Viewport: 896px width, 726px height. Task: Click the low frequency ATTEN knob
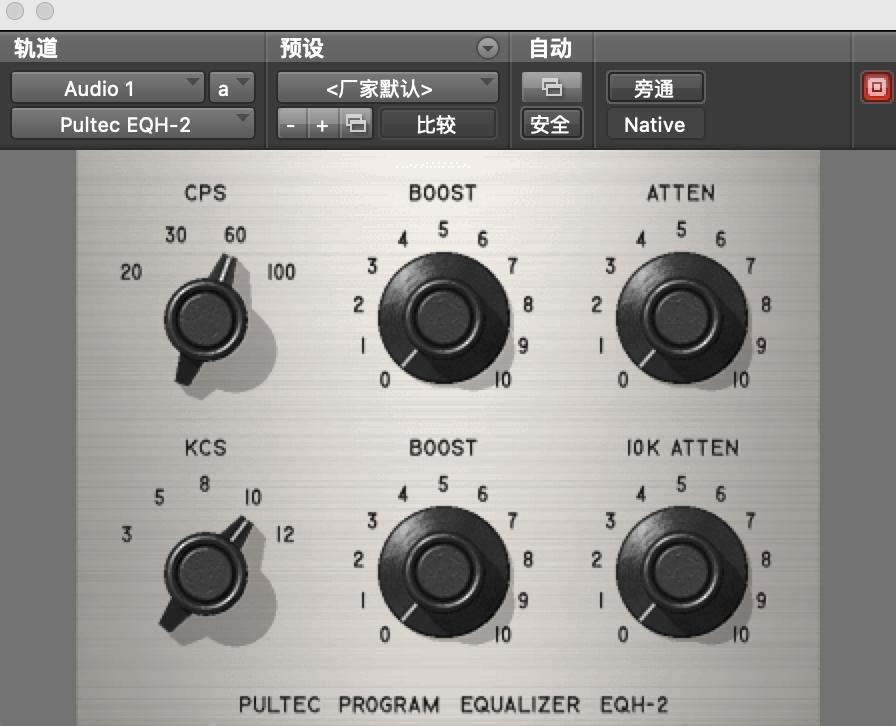pyautogui.click(x=682, y=318)
